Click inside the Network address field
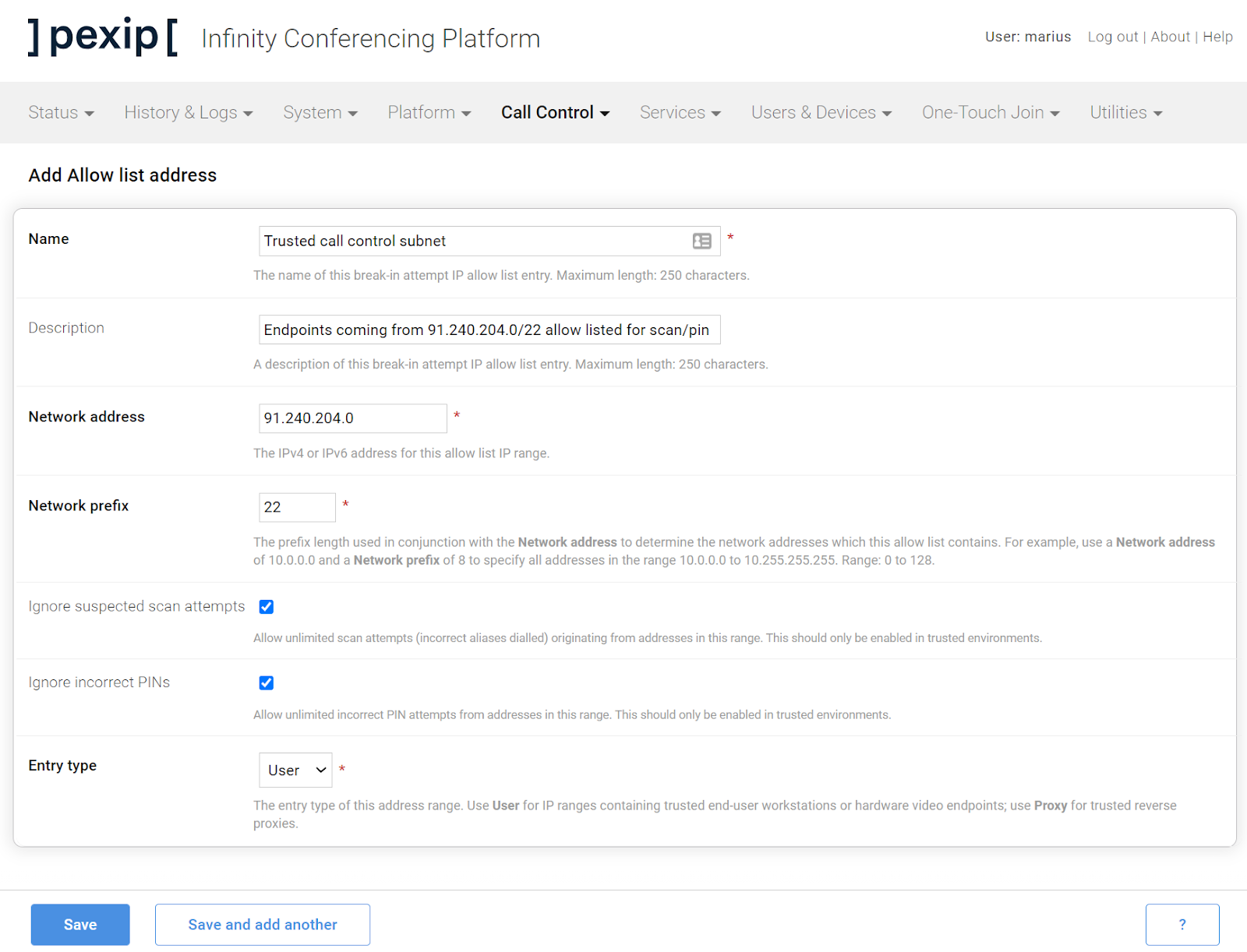1247x952 pixels. click(352, 418)
